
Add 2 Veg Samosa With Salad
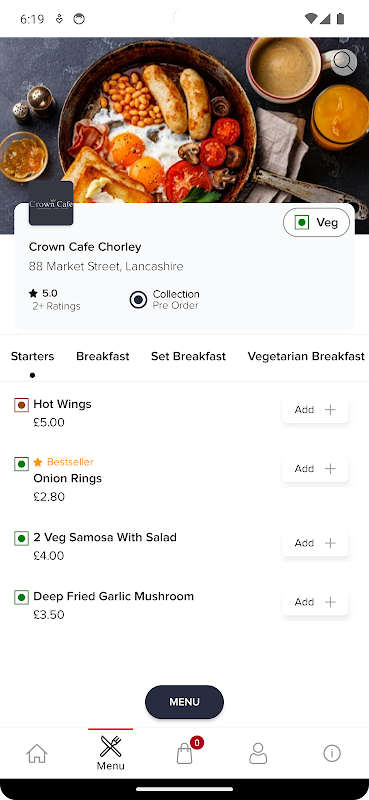click(x=315, y=543)
